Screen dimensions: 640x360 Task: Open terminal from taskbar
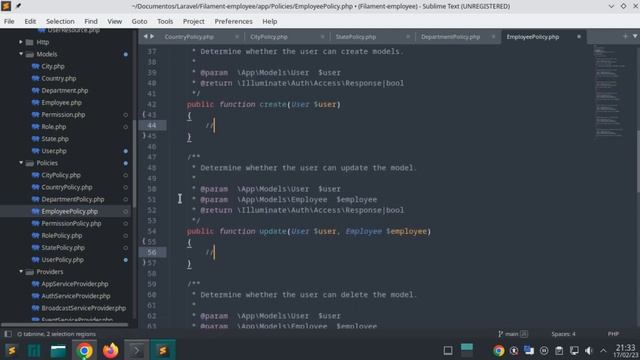[136, 351]
